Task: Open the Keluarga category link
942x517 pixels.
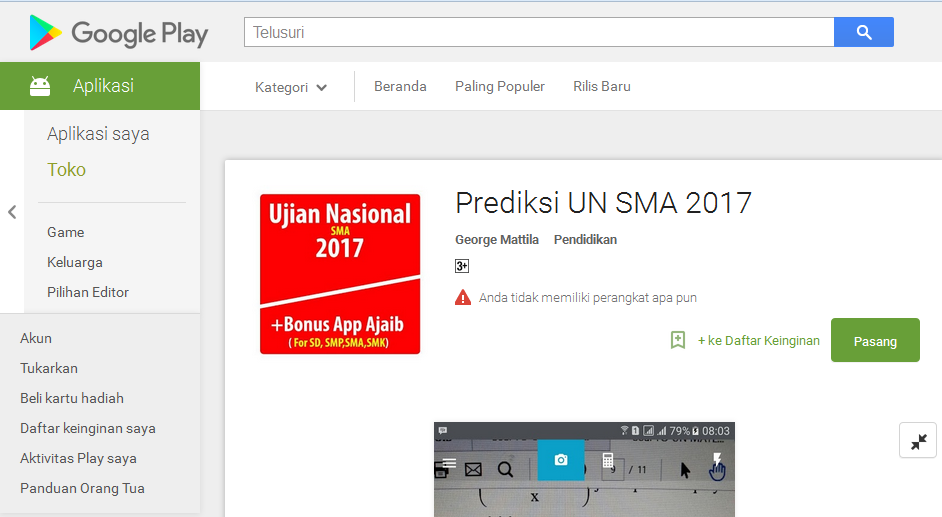Action: (x=74, y=262)
